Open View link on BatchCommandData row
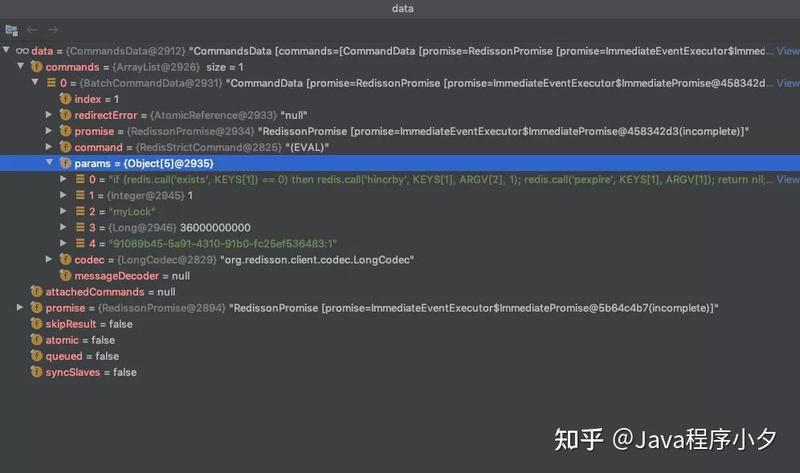 [x=788, y=83]
